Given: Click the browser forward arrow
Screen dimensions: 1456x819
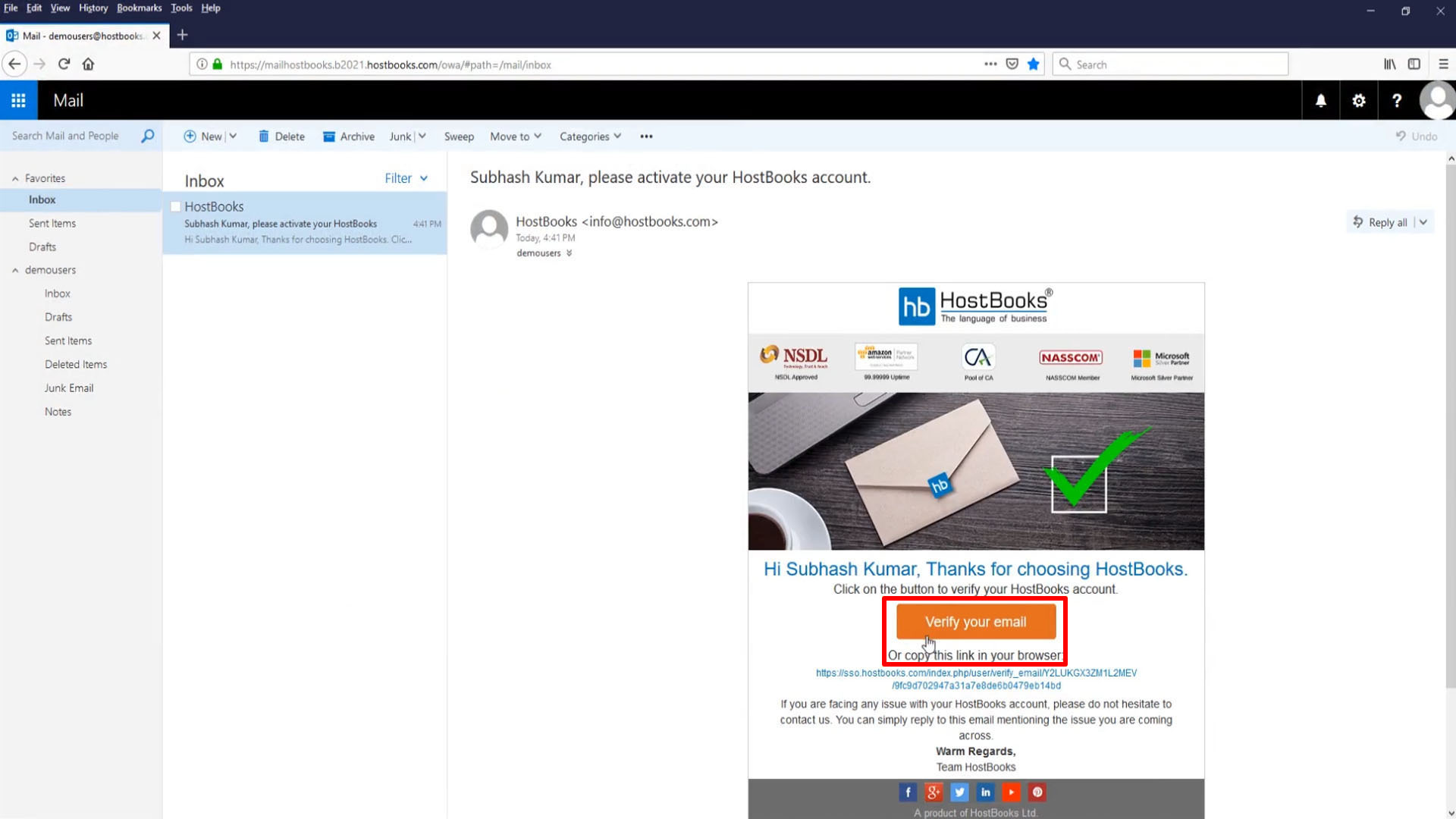Looking at the screenshot, I should (x=39, y=64).
